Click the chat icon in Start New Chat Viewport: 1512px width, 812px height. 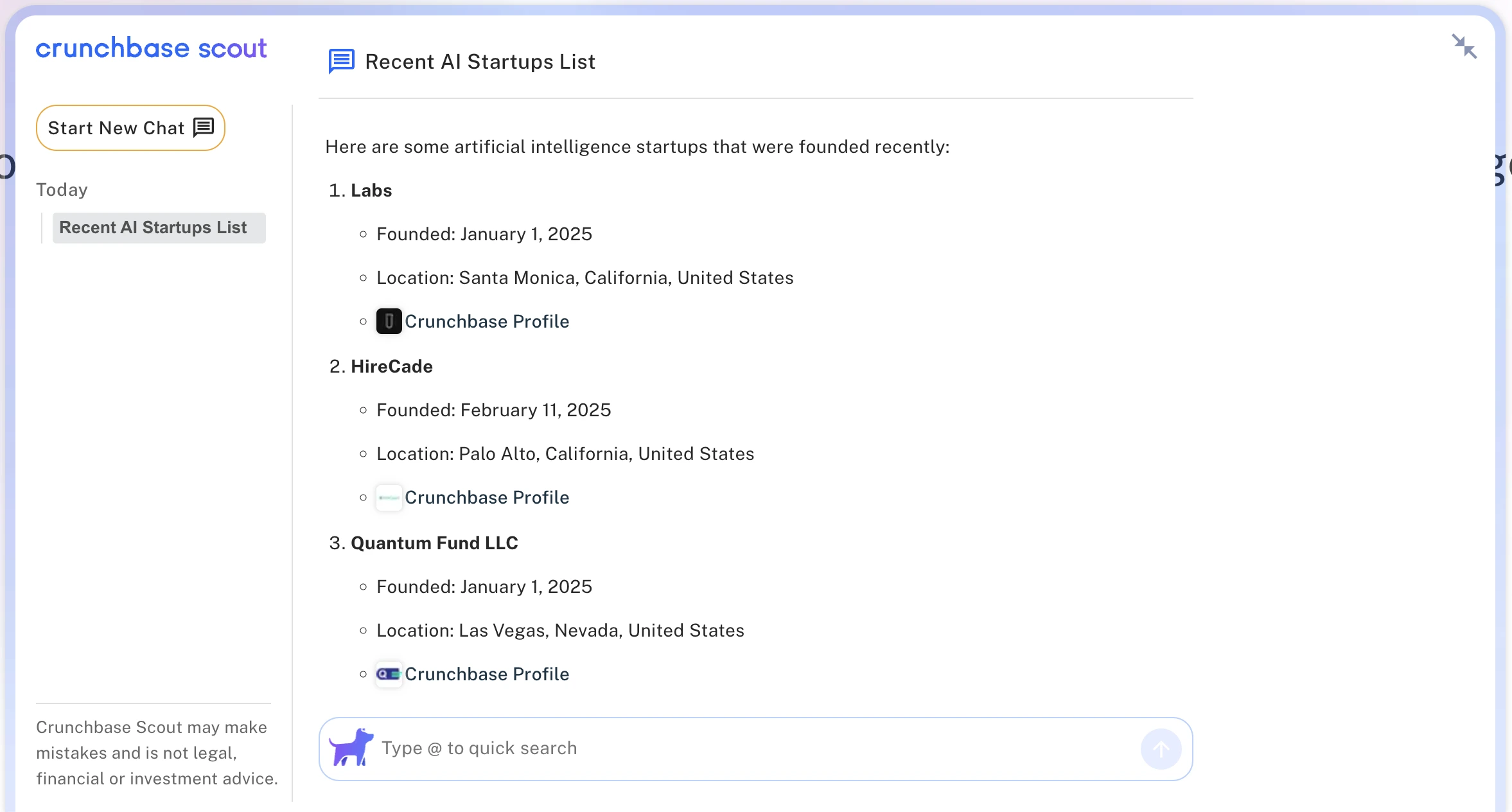204,128
